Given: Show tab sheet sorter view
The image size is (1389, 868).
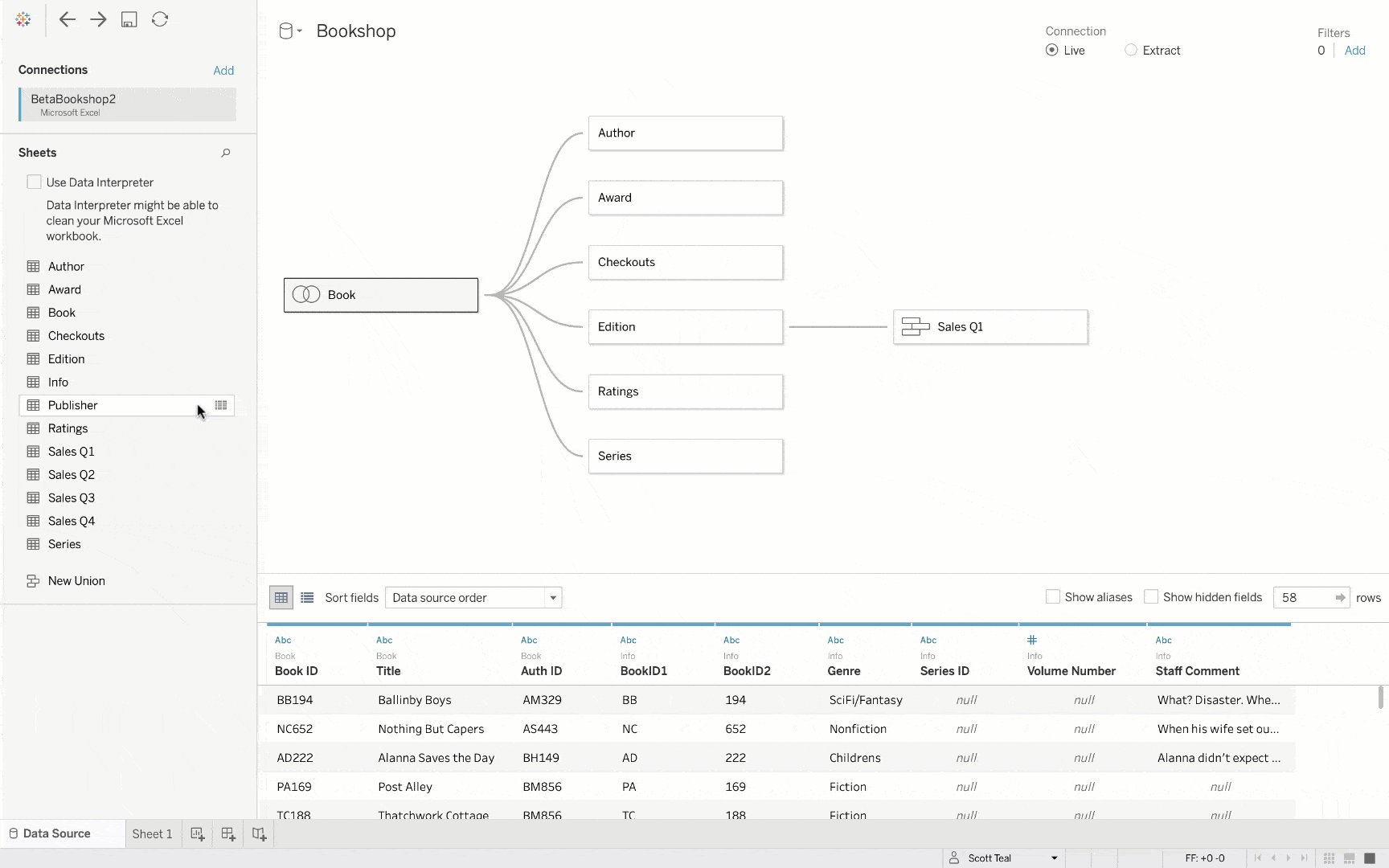Looking at the screenshot, I should 1329,858.
